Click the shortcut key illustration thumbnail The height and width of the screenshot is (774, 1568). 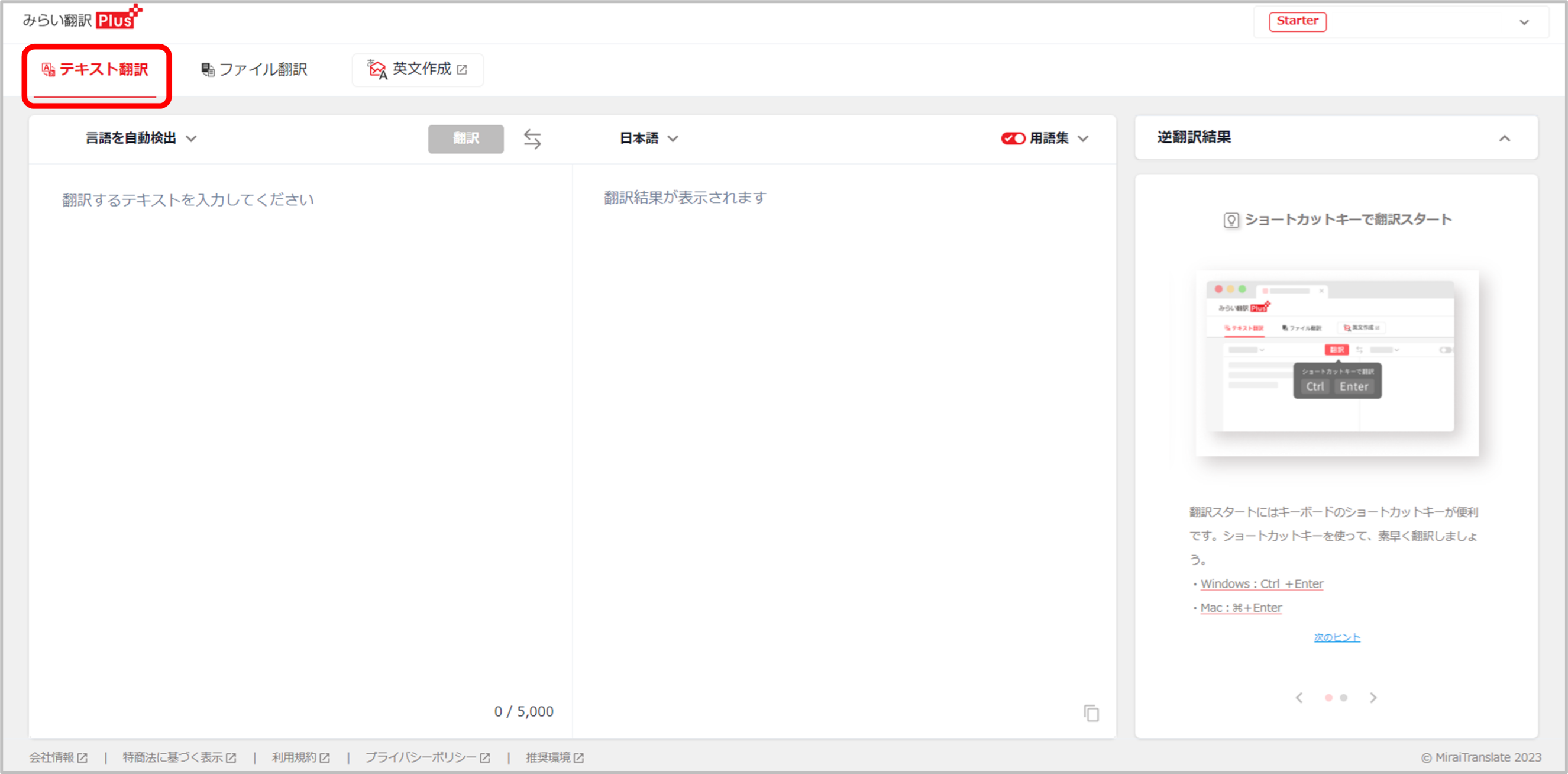1337,363
